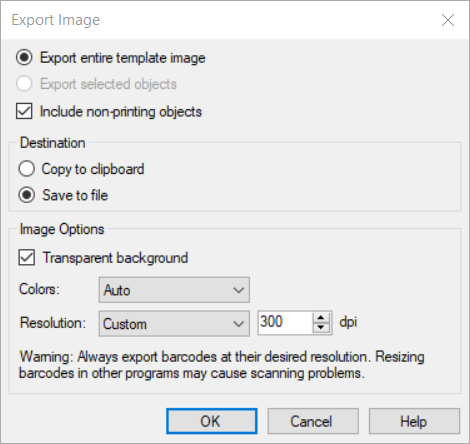Uncheck Include non-printing objects checkbox

(x=24, y=111)
